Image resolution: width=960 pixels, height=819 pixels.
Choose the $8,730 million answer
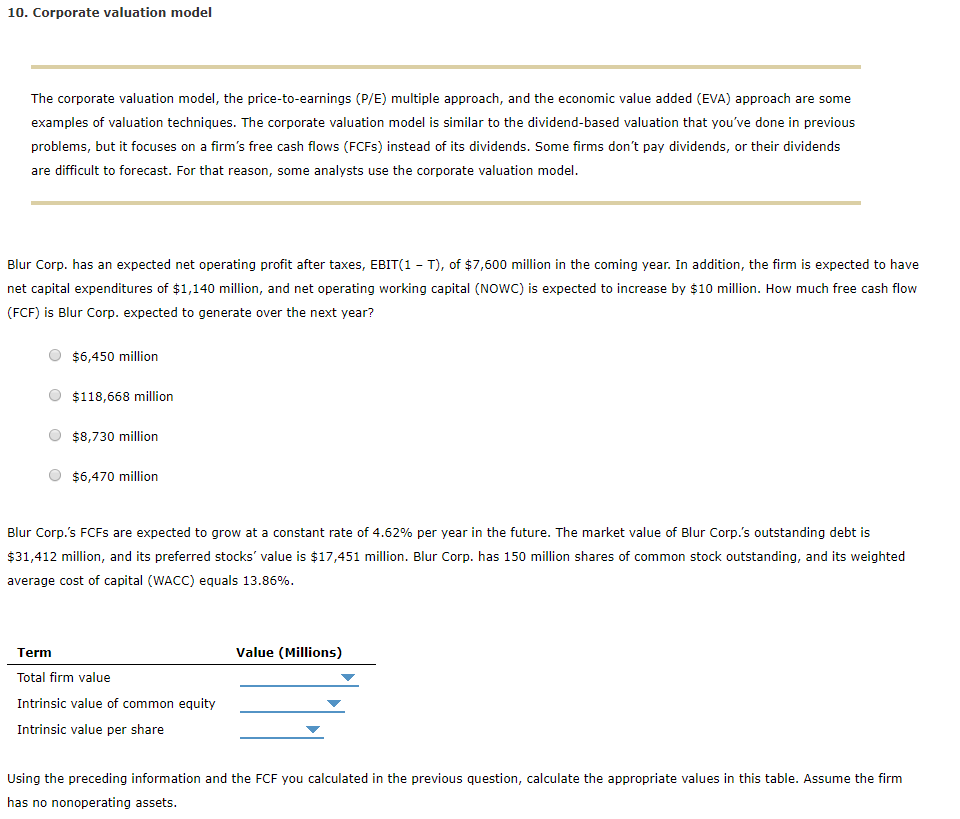tap(55, 435)
